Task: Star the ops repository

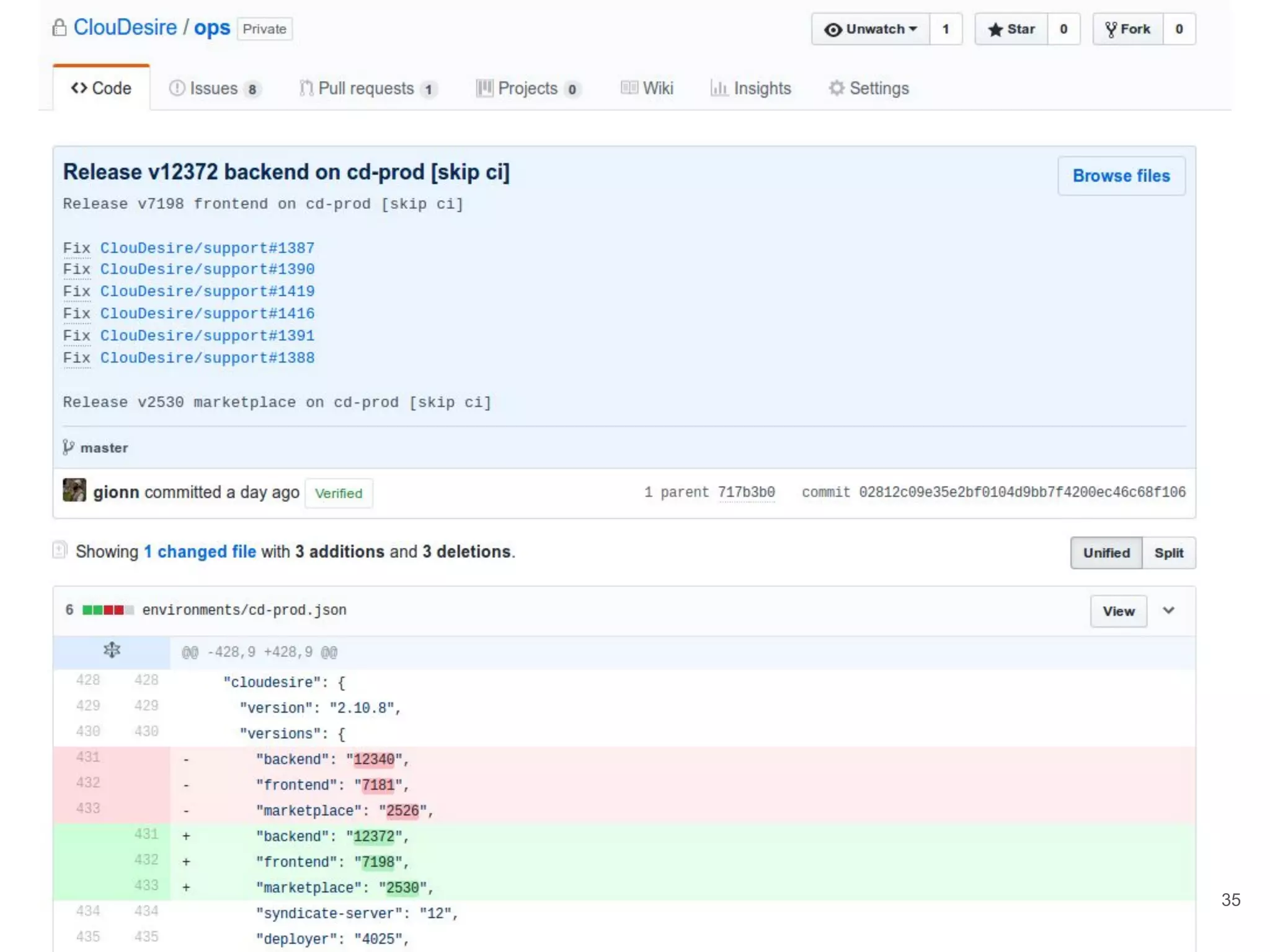Action: [x=1011, y=29]
